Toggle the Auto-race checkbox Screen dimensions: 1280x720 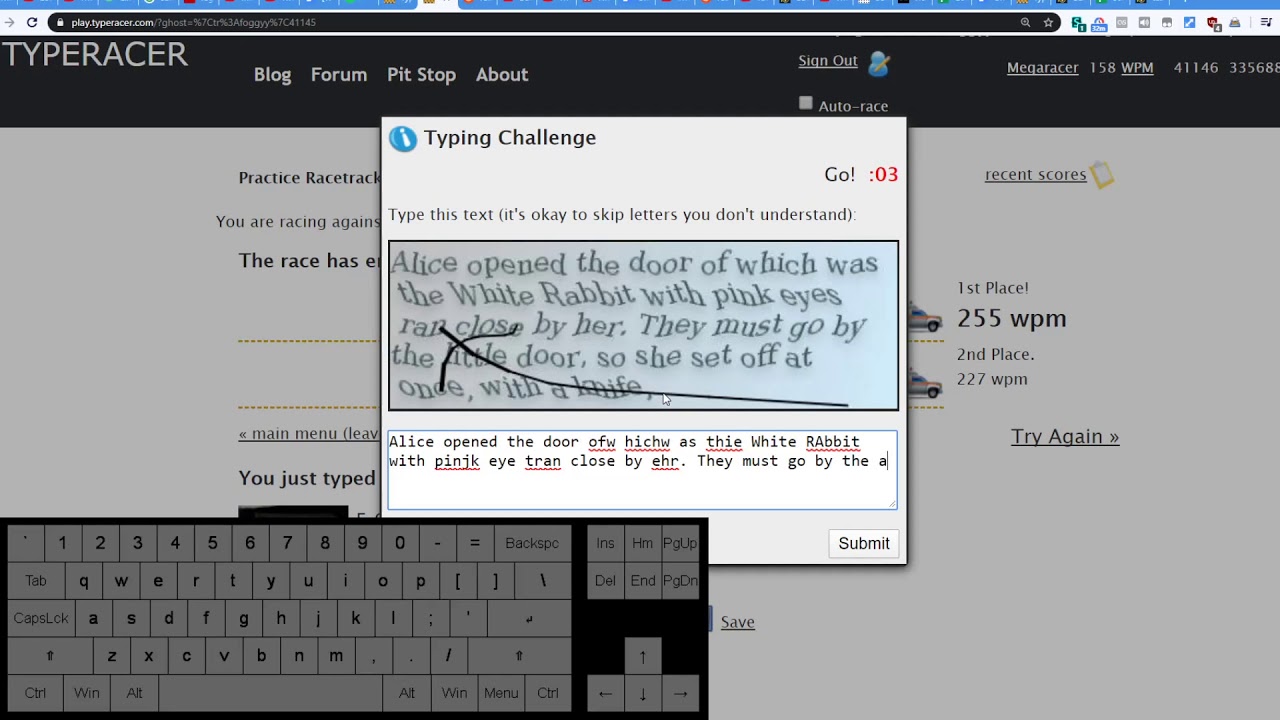click(806, 103)
